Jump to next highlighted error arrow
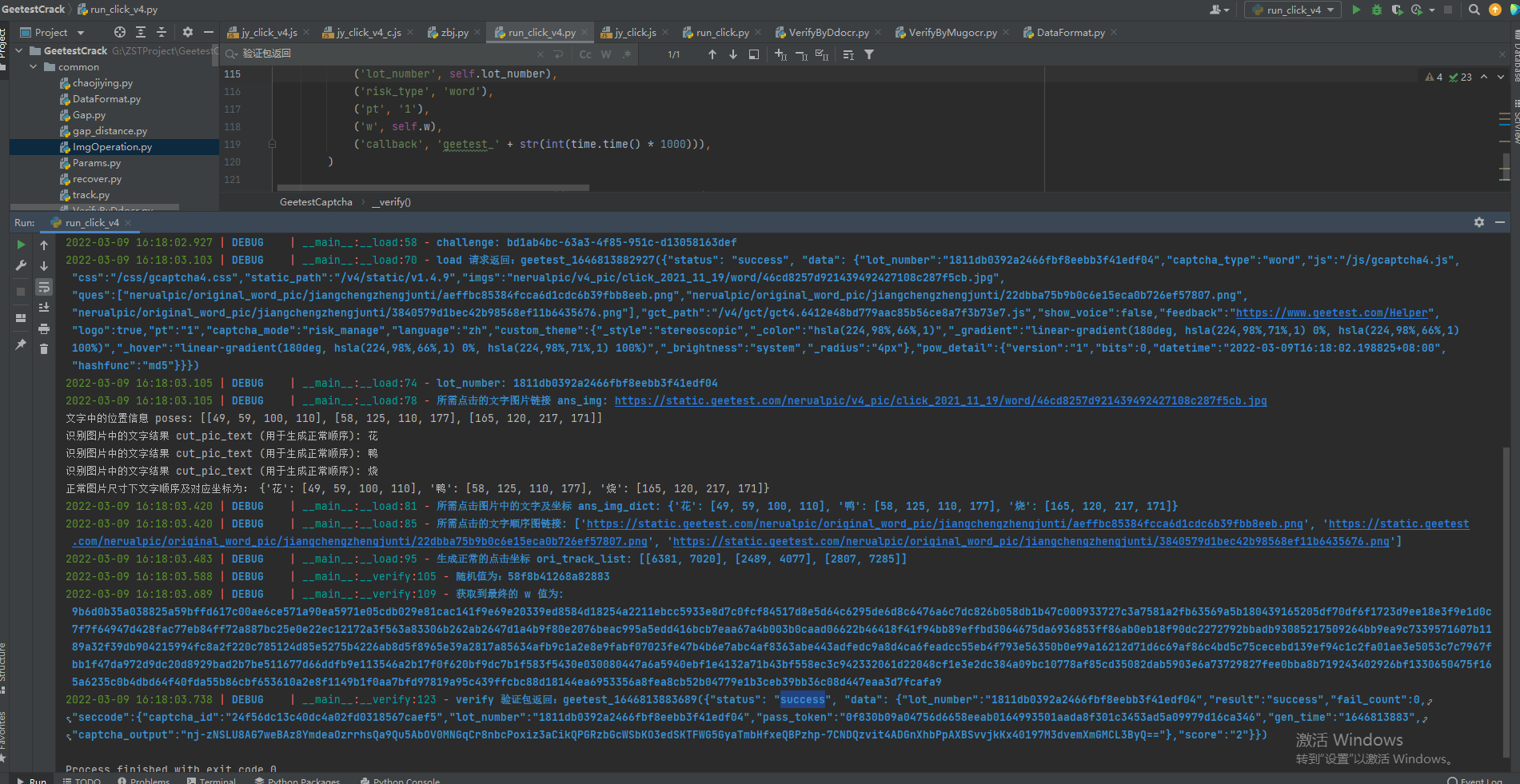This screenshot has width=1520, height=784. [x=1501, y=77]
